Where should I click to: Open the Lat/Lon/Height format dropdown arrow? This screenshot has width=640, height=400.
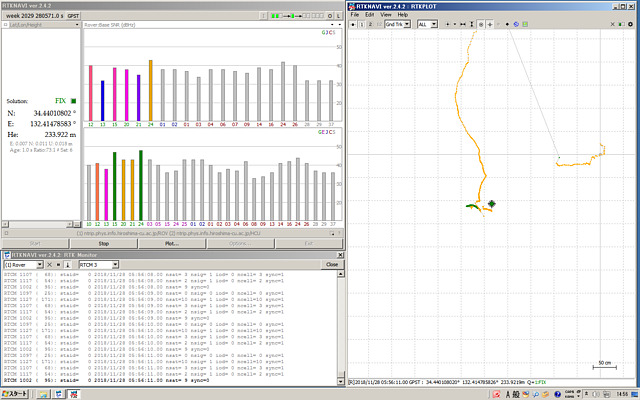coord(77,25)
